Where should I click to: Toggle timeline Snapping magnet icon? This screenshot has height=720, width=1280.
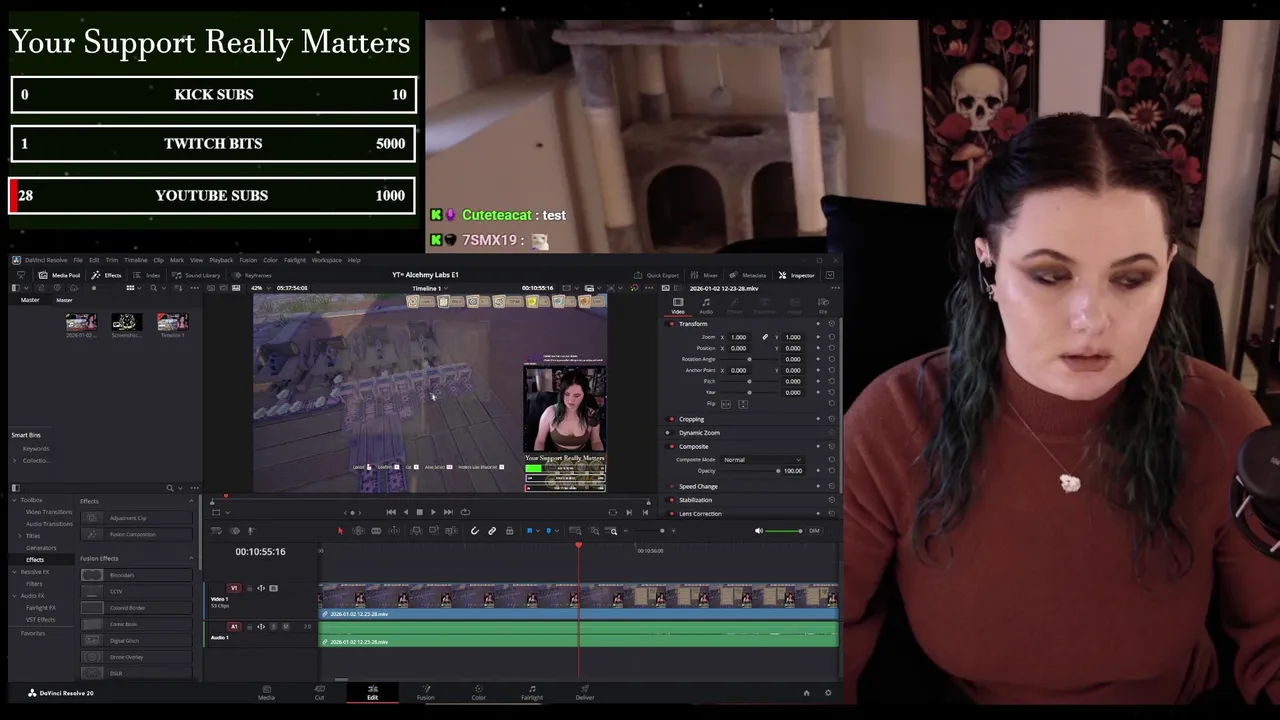point(474,531)
